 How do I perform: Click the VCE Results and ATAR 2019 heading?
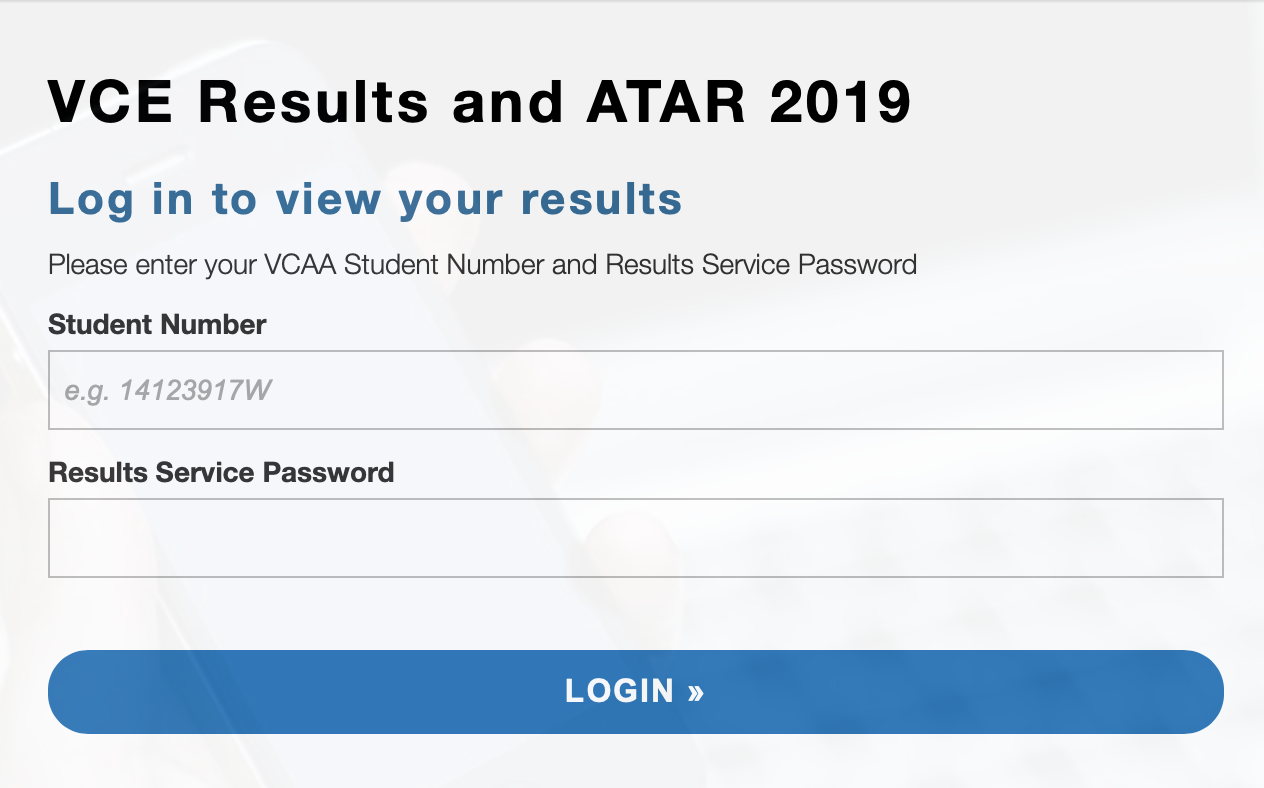pyautogui.click(x=480, y=100)
